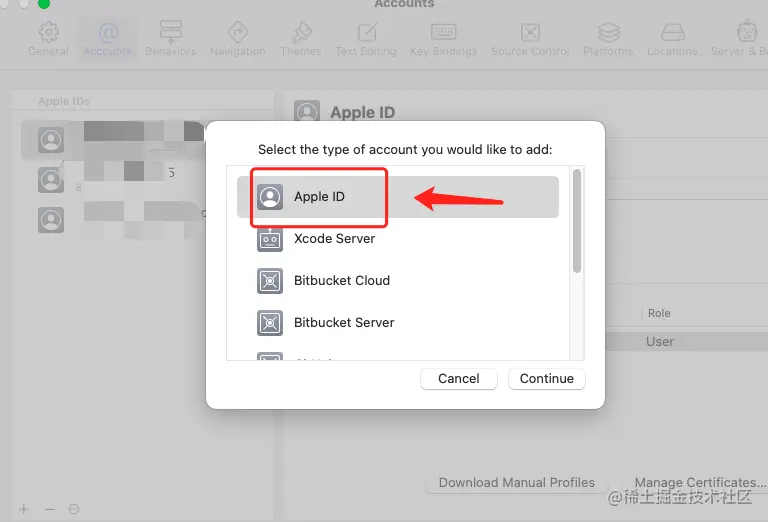Screen dimensions: 768x522
Task: Open the Navigation preferences tab
Action: pyautogui.click(x=238, y=39)
